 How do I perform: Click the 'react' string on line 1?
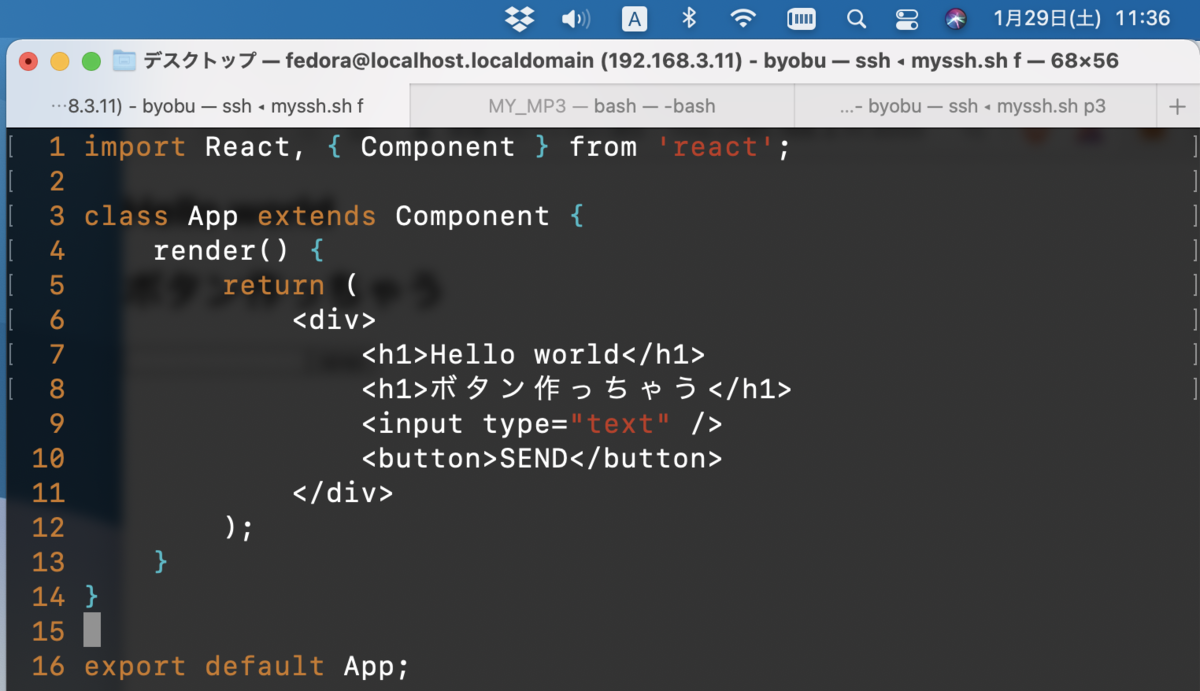(x=715, y=148)
